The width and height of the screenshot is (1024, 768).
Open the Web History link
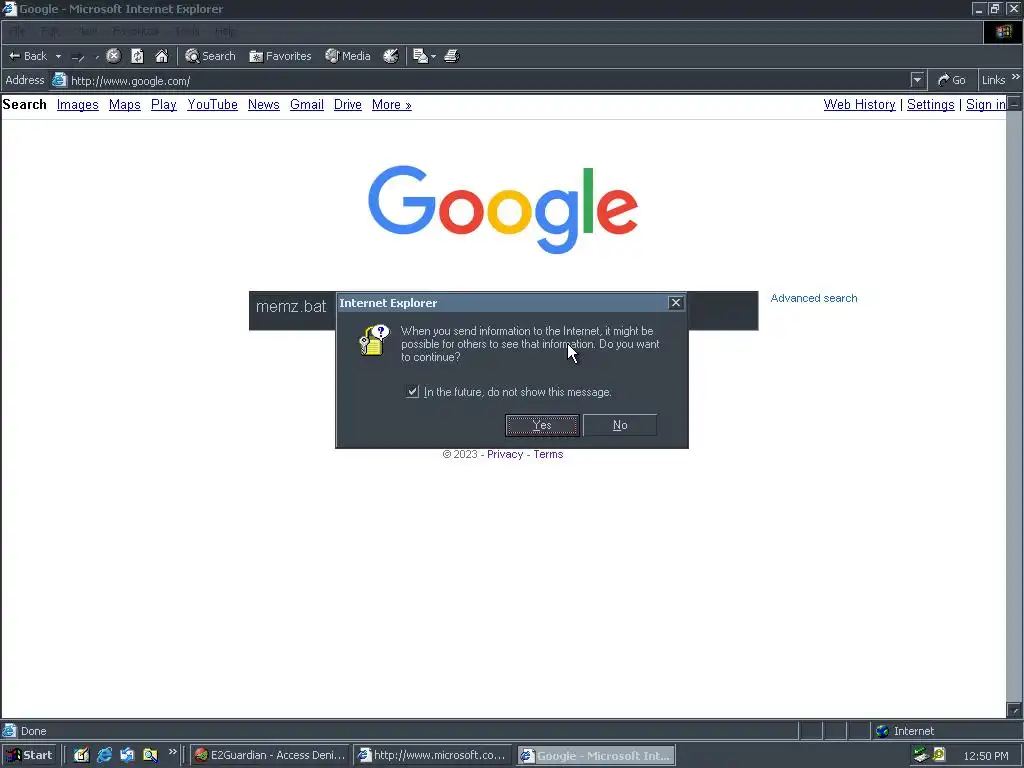[859, 104]
